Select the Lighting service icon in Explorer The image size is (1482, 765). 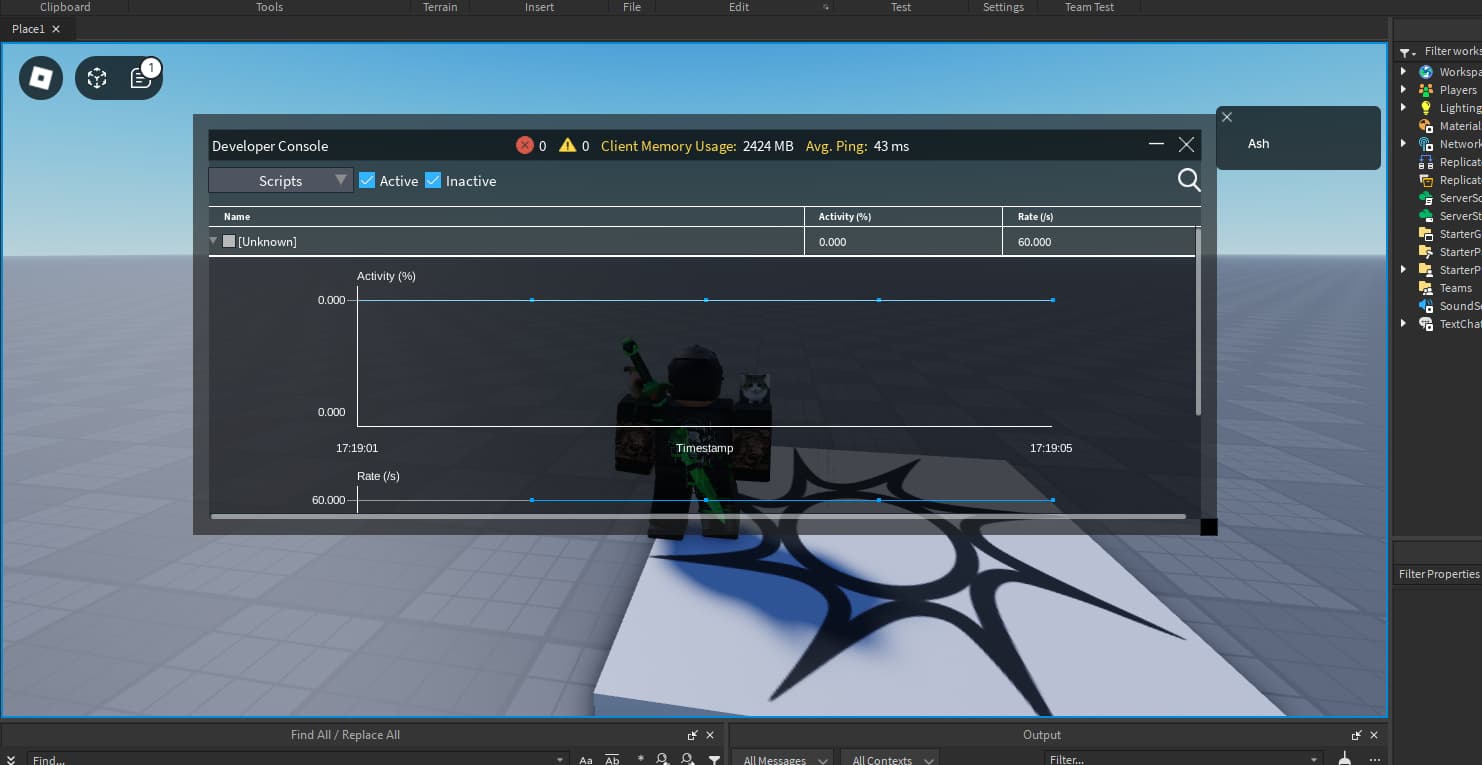coord(1424,107)
